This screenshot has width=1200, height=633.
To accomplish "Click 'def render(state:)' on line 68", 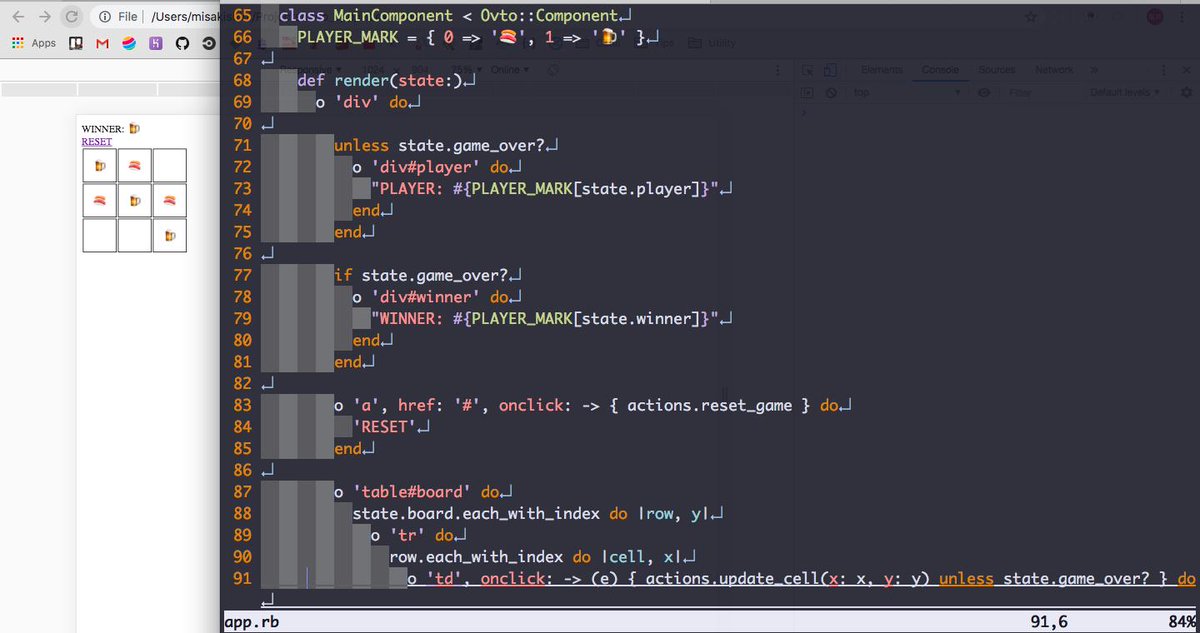I will [x=379, y=81].
